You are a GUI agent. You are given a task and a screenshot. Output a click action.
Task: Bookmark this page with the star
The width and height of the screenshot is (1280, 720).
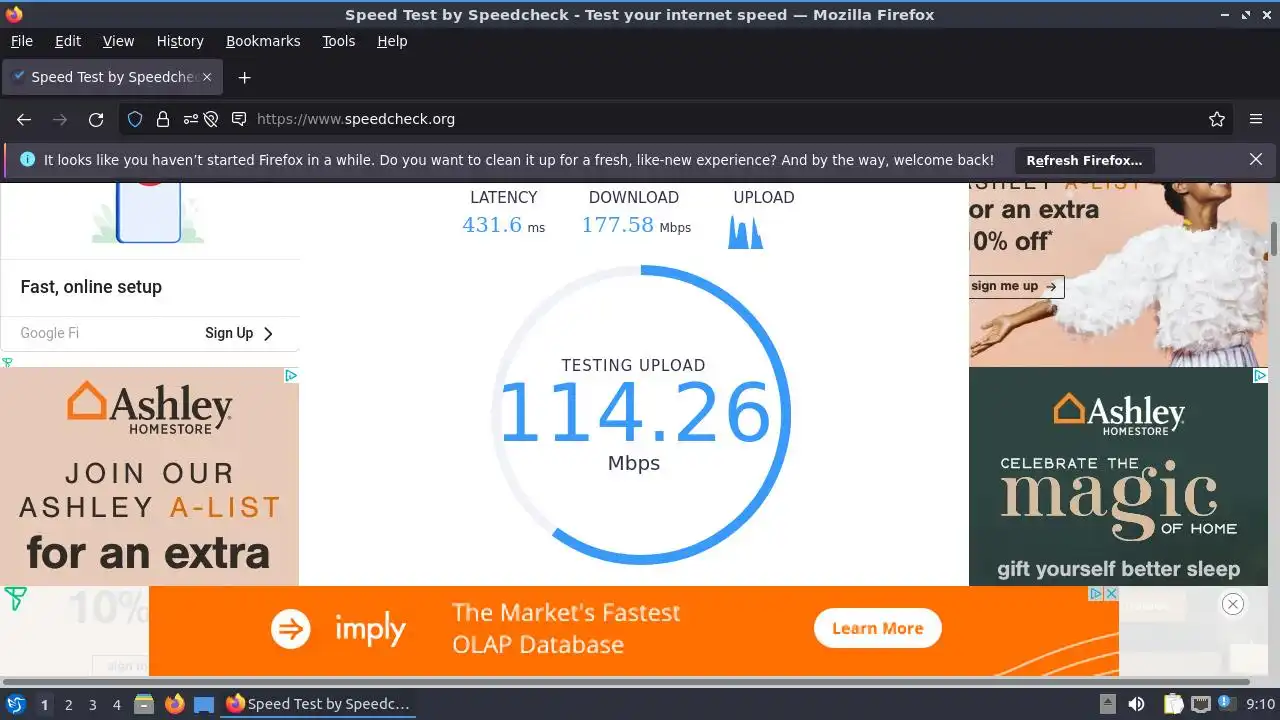1217,119
